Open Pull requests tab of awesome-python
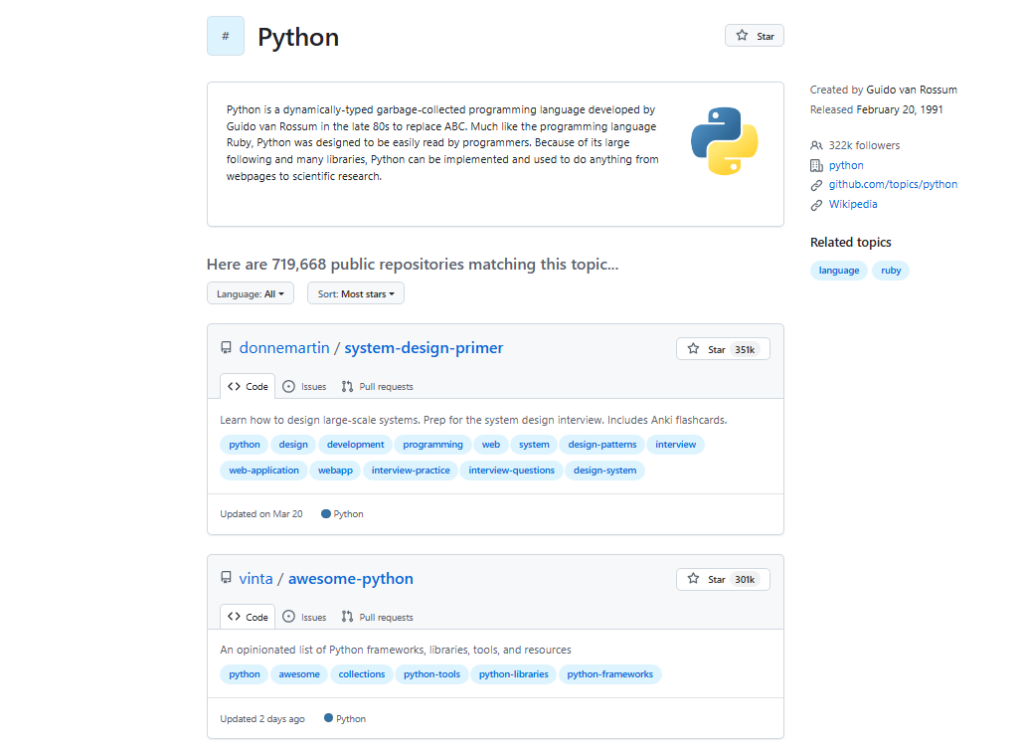The image size is (1024, 753). (377, 617)
